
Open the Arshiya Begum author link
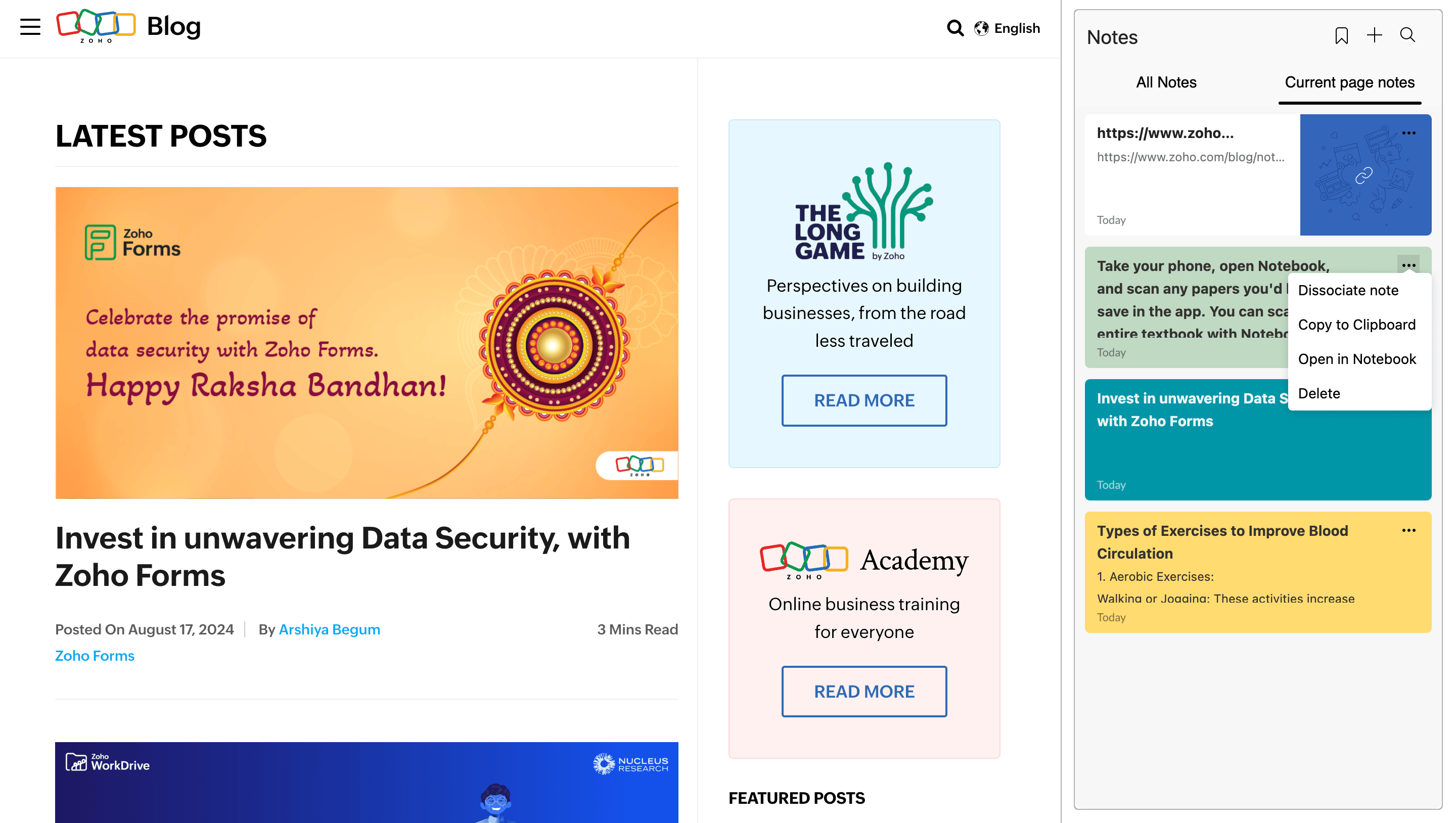pos(329,630)
